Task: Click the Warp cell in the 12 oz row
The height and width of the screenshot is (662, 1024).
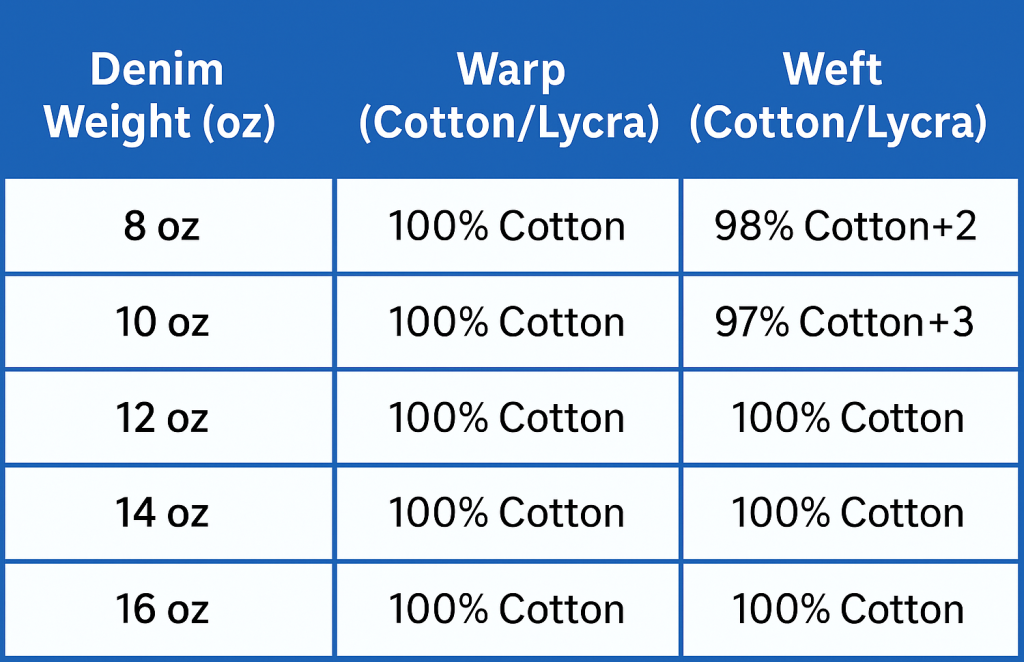Action: pos(507,418)
